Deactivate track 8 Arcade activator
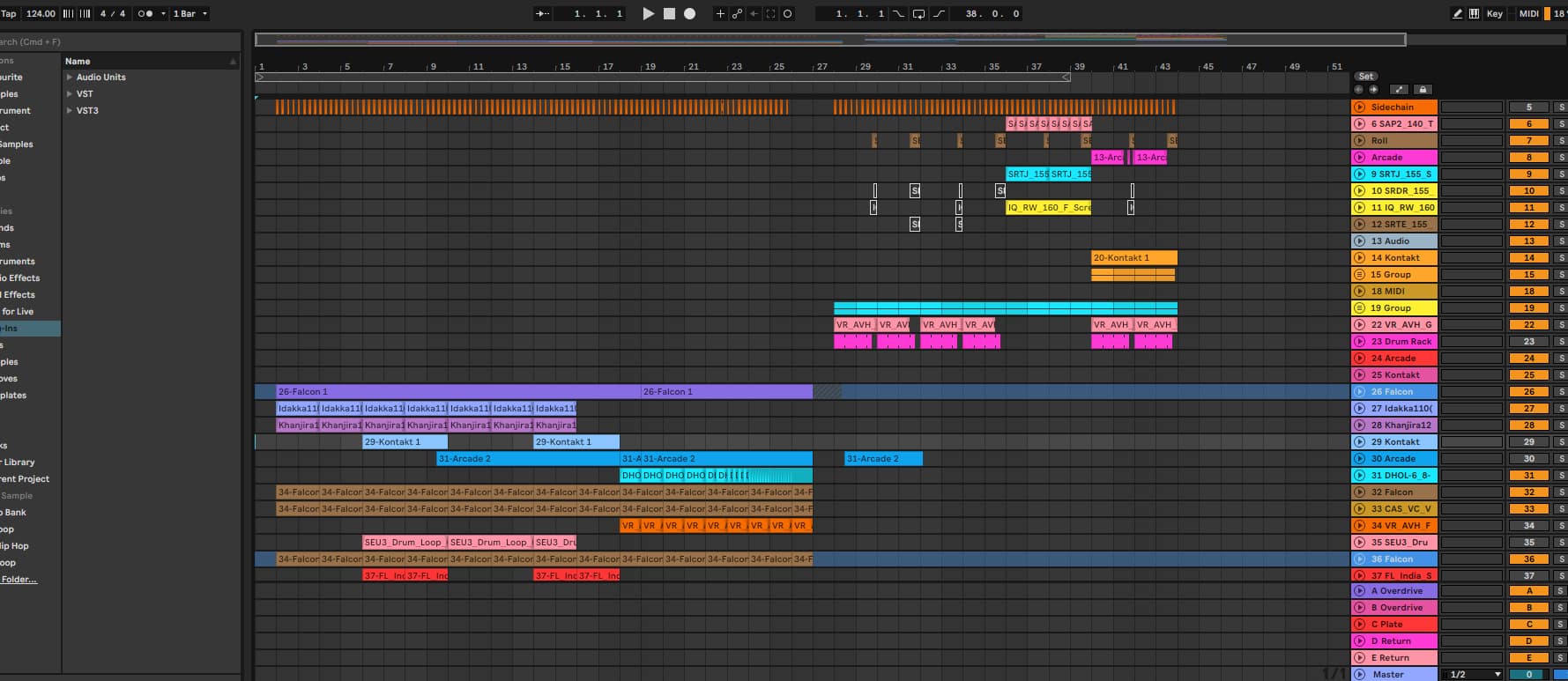This screenshot has height=681, width=1568. click(x=1528, y=158)
